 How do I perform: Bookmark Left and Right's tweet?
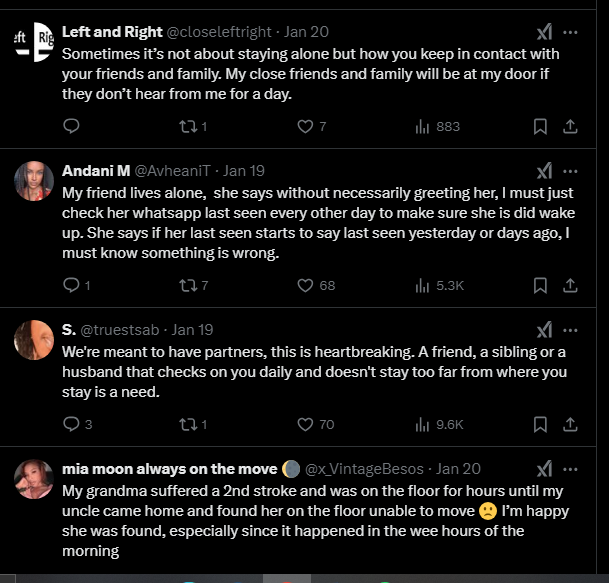pyautogui.click(x=540, y=126)
